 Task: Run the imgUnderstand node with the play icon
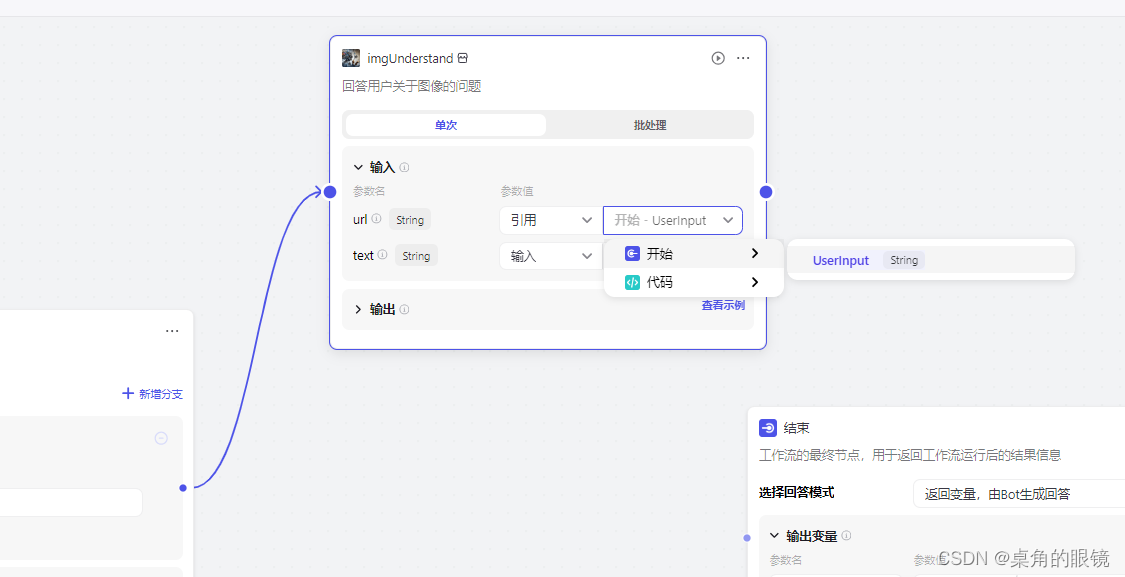pos(718,58)
